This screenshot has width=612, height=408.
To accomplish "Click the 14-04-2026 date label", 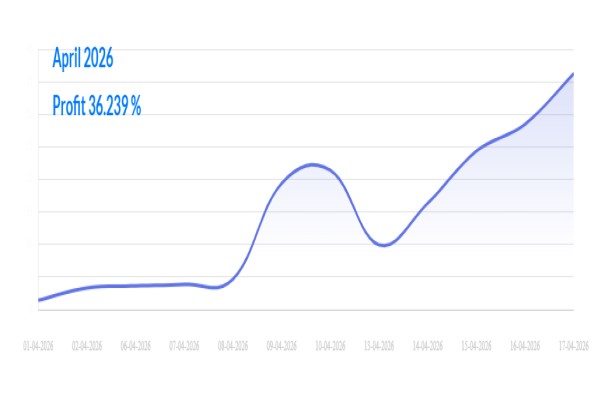I will tap(427, 346).
